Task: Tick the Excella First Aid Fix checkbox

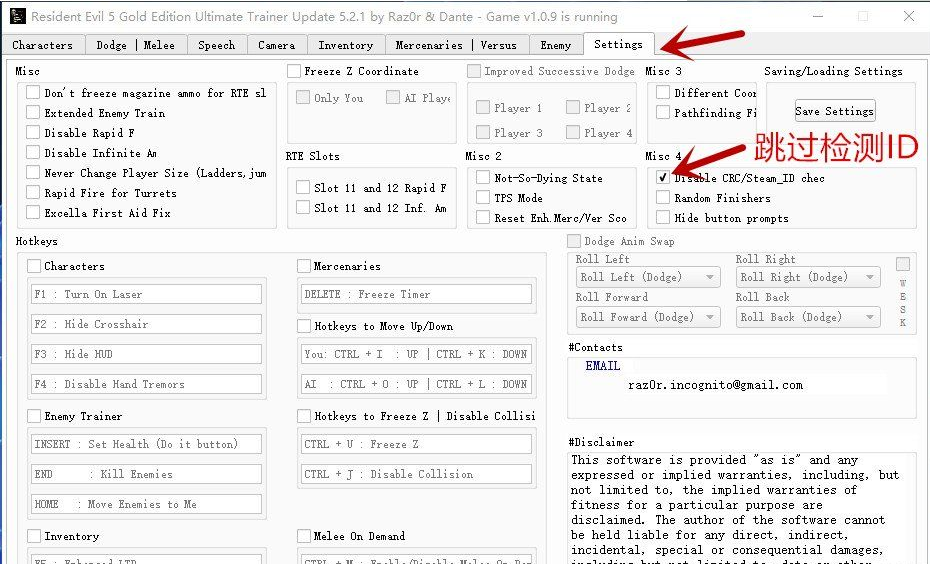Action: coord(34,213)
